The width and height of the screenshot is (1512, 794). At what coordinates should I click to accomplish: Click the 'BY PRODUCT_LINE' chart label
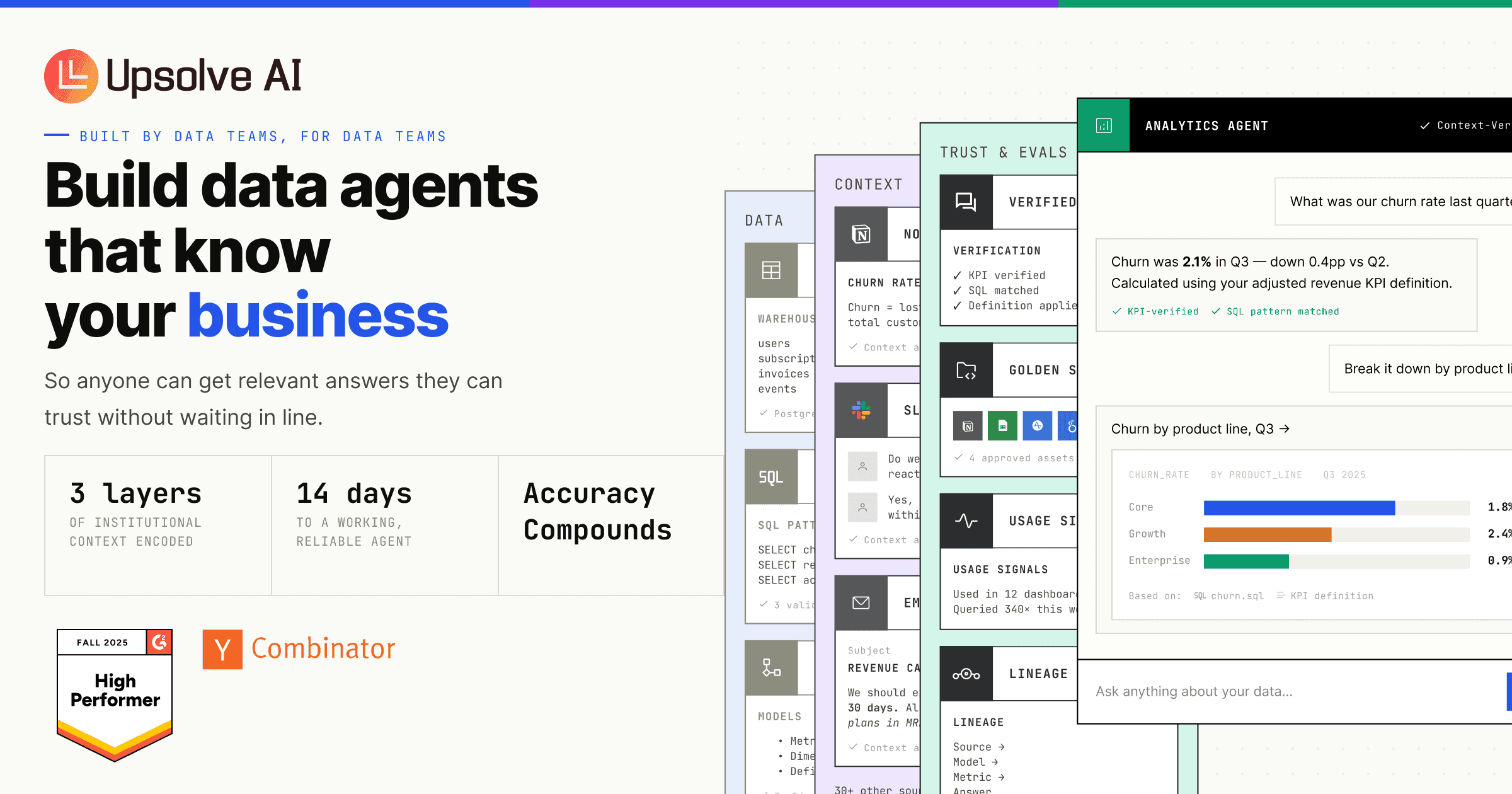click(1256, 475)
